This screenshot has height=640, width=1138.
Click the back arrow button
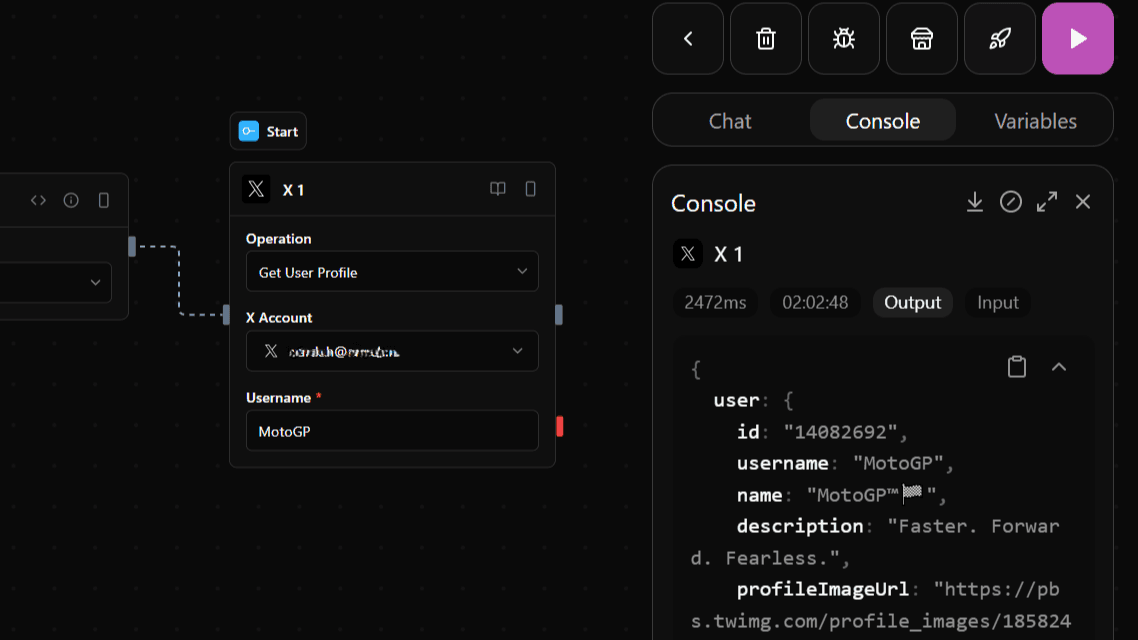[x=688, y=39]
